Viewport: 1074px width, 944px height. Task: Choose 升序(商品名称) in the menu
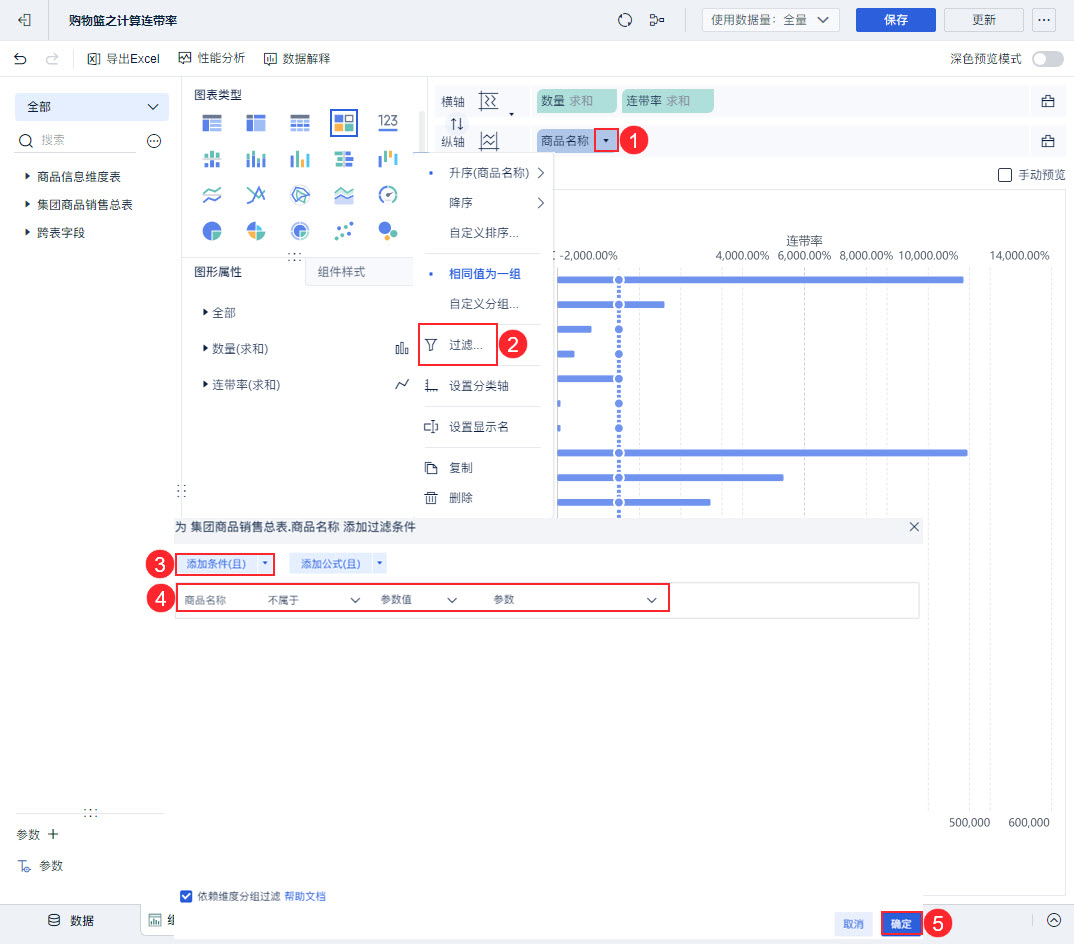[485, 173]
